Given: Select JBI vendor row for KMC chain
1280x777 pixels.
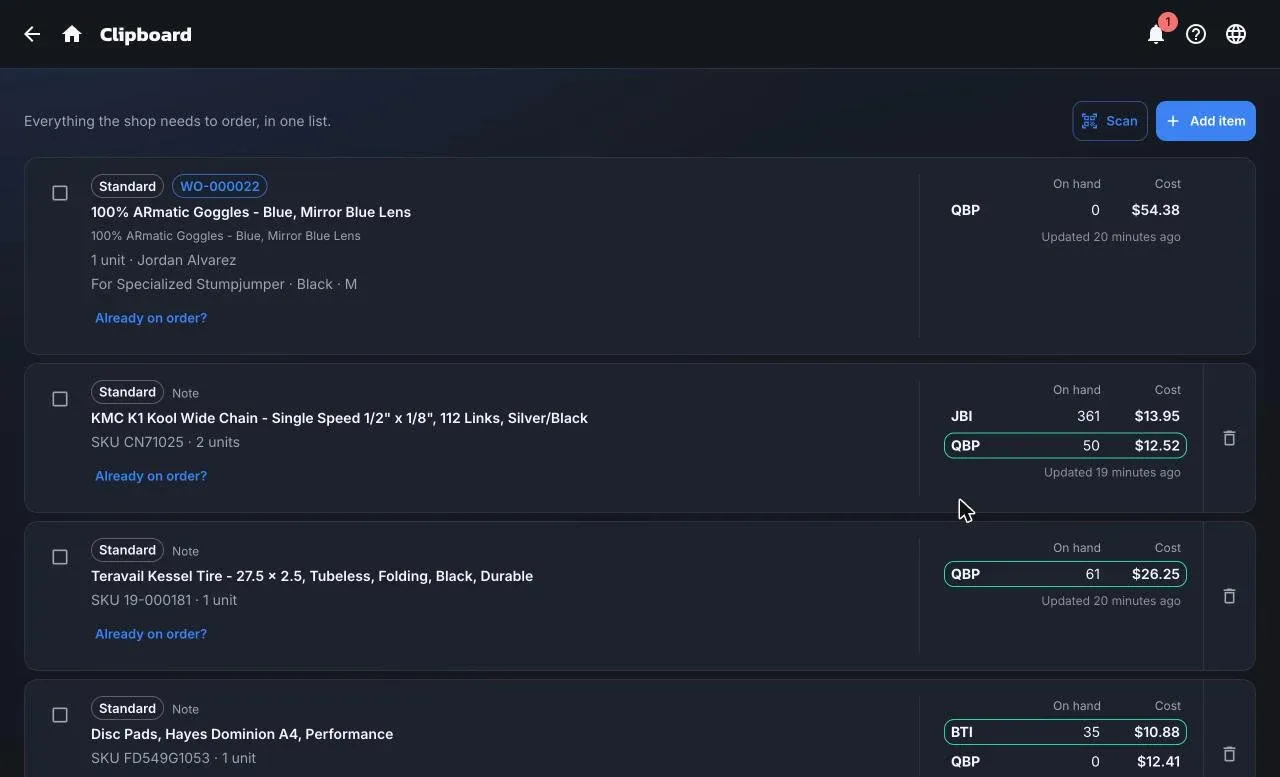Looking at the screenshot, I should [x=1065, y=416].
